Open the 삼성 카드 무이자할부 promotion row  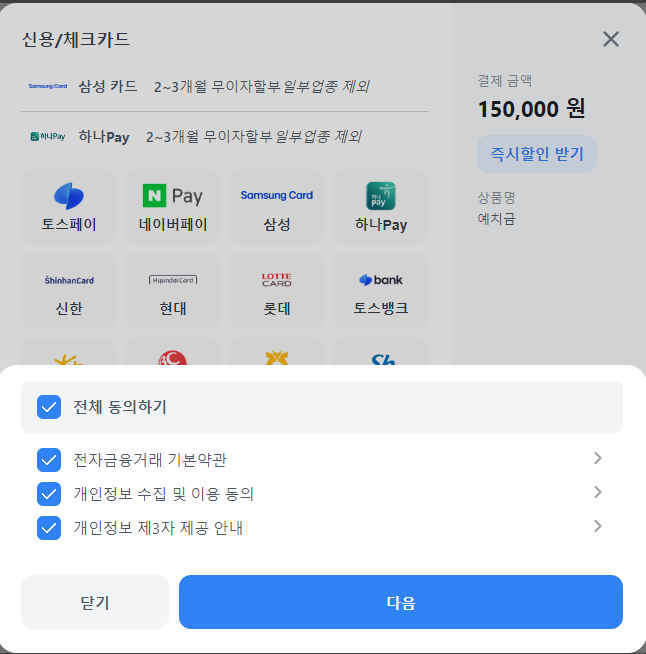pyautogui.click(x=225, y=86)
